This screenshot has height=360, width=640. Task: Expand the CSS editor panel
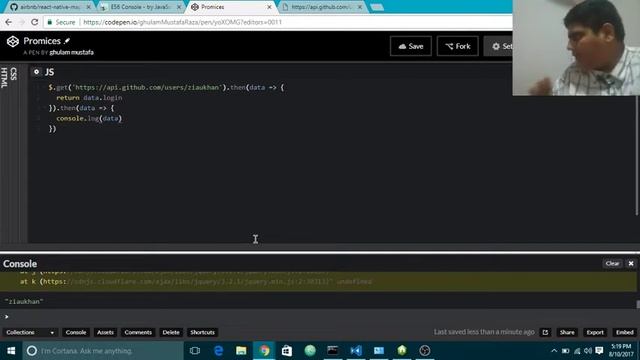(14, 74)
